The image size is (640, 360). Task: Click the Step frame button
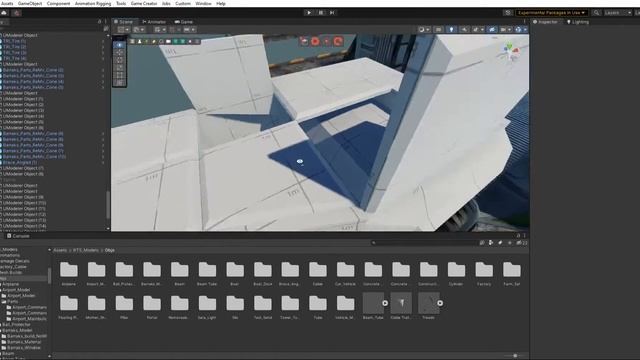[x=332, y=13]
